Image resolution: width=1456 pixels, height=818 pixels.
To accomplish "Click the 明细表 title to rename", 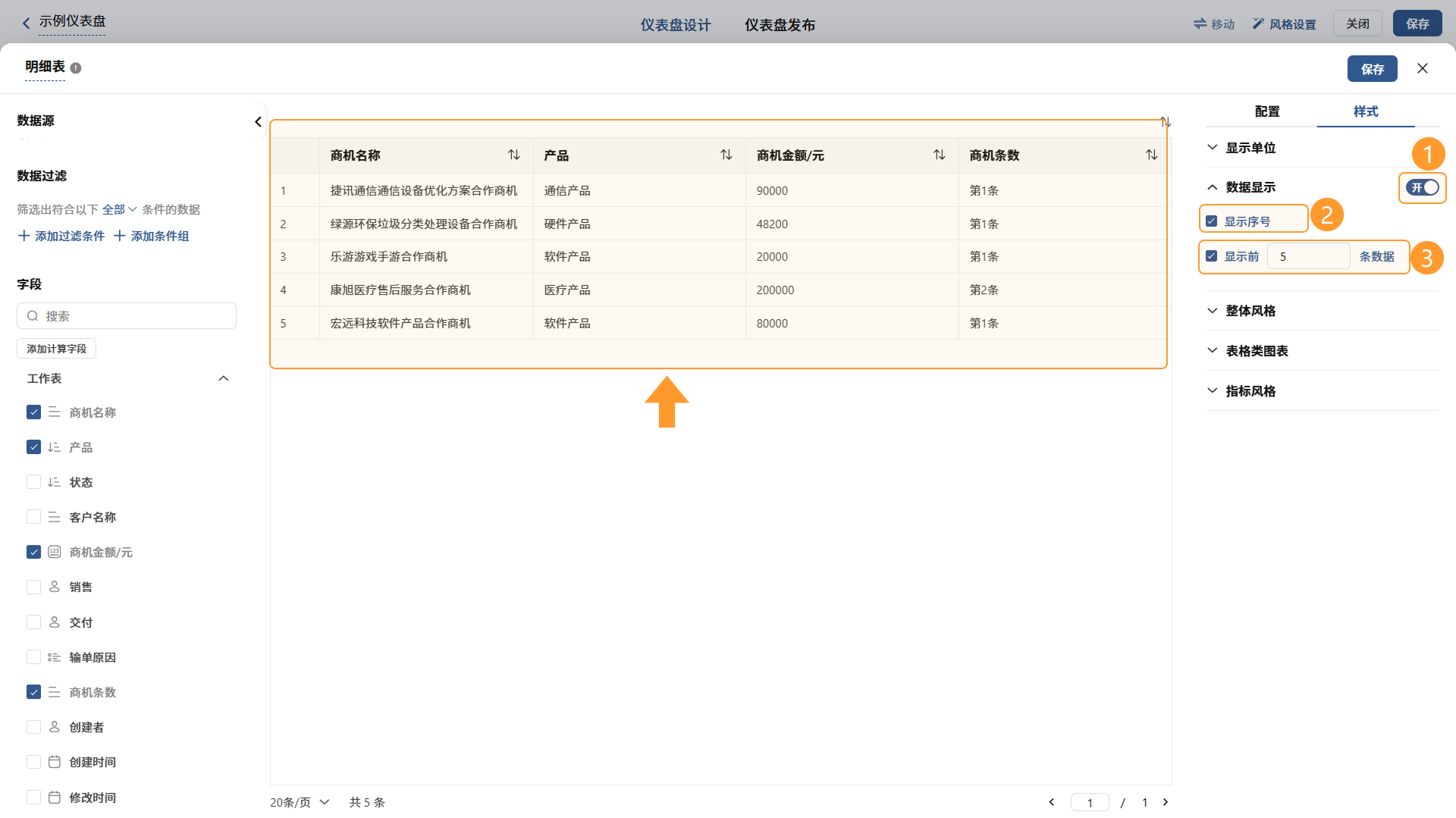I will (45, 67).
